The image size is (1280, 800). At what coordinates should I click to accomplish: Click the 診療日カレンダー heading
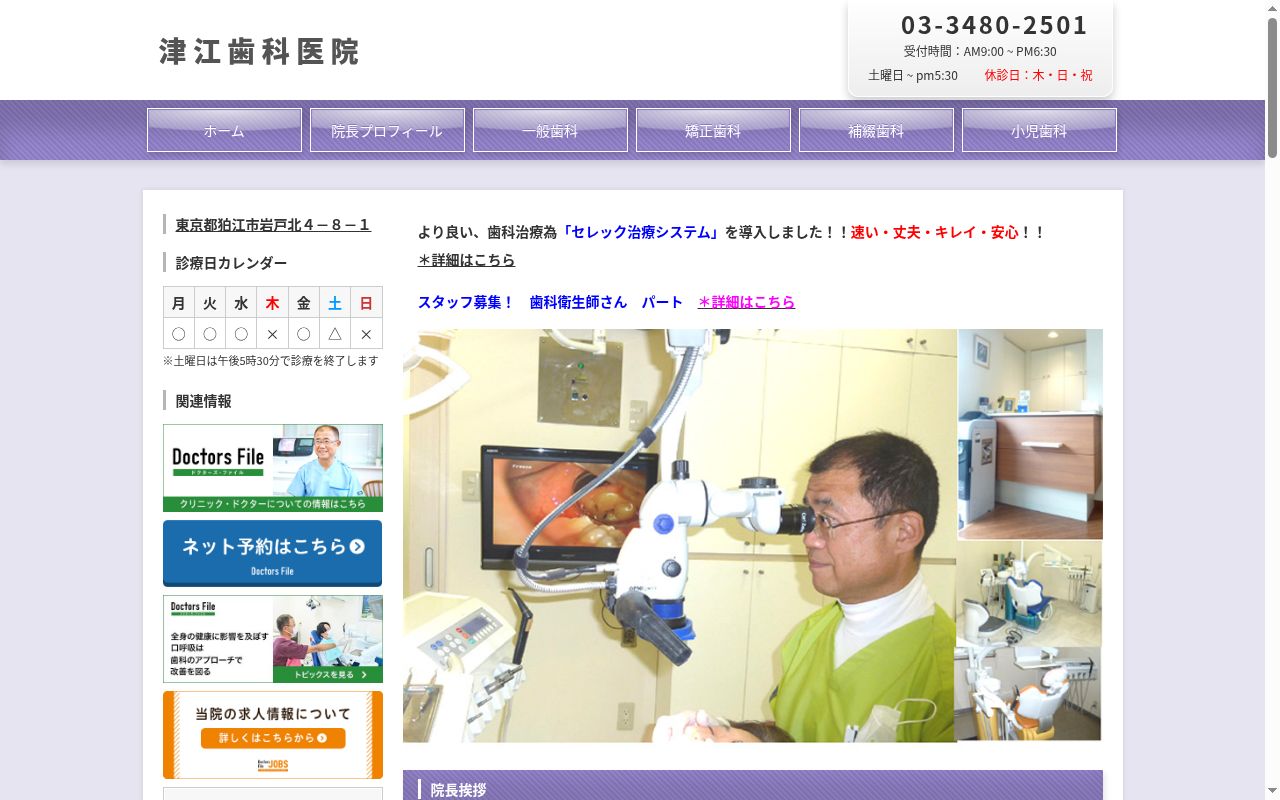coord(231,263)
